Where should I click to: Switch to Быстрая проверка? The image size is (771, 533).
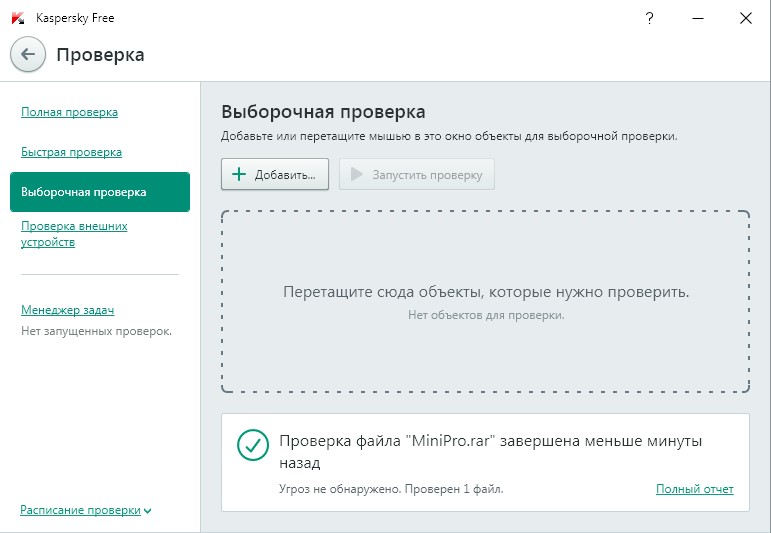coord(71,152)
